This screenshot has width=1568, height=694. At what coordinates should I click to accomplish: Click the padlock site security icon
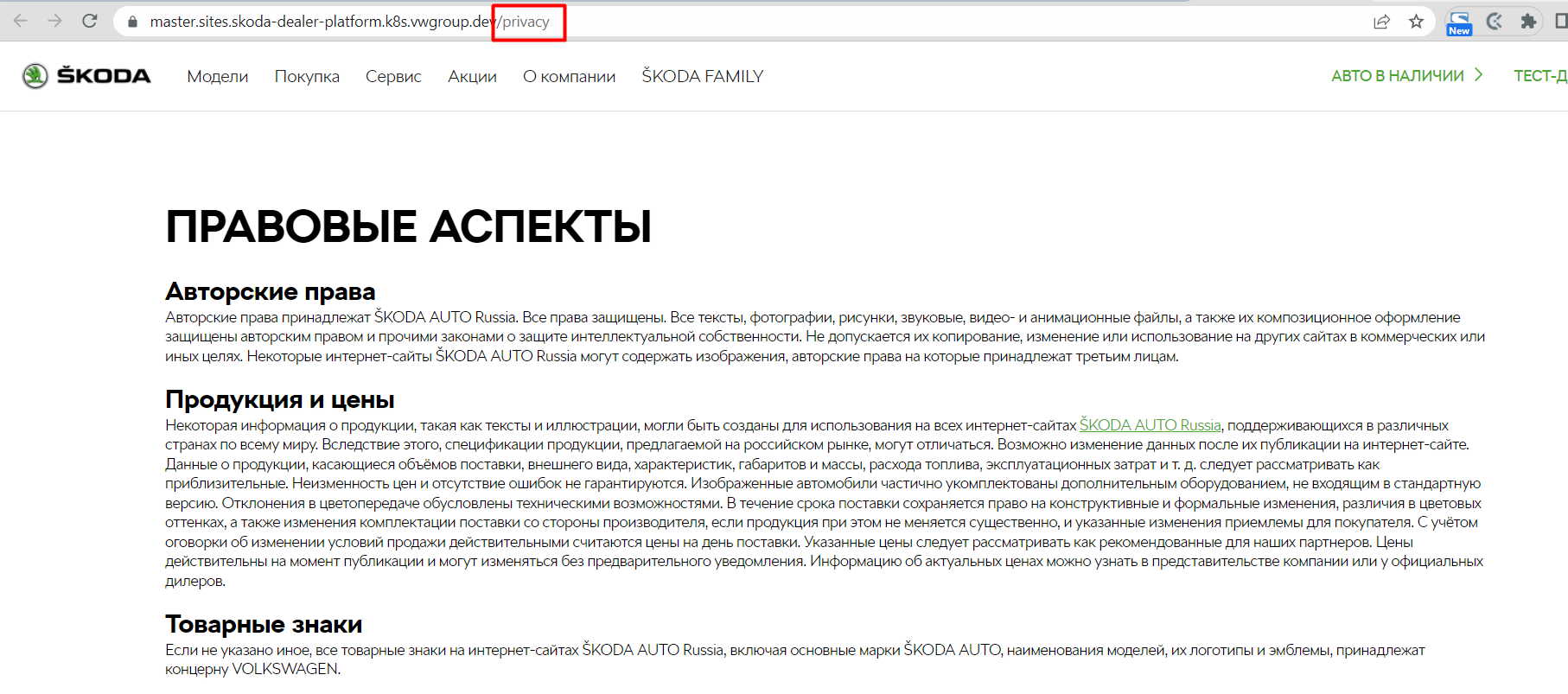(x=132, y=22)
